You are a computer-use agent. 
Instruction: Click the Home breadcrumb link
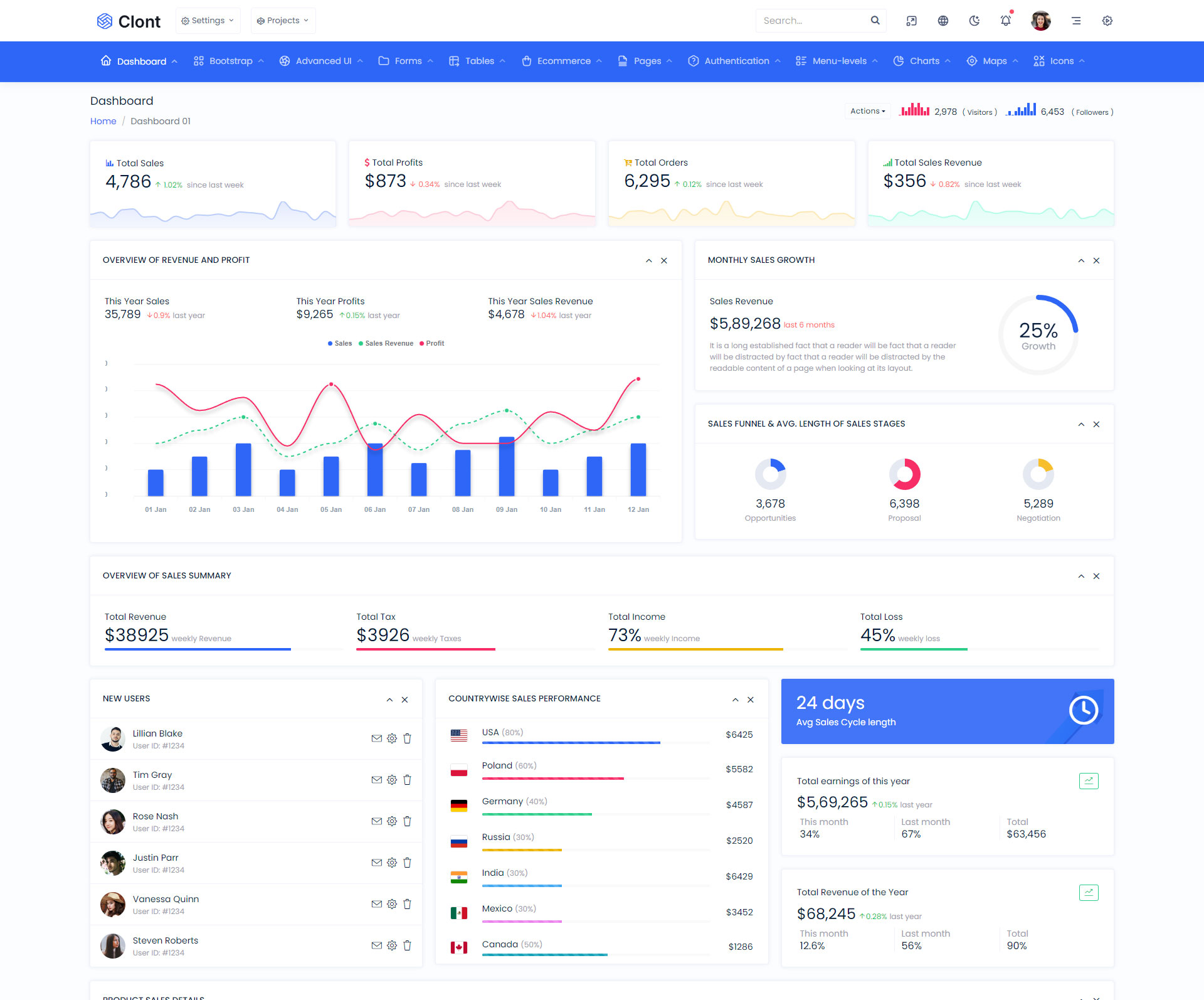click(x=103, y=121)
